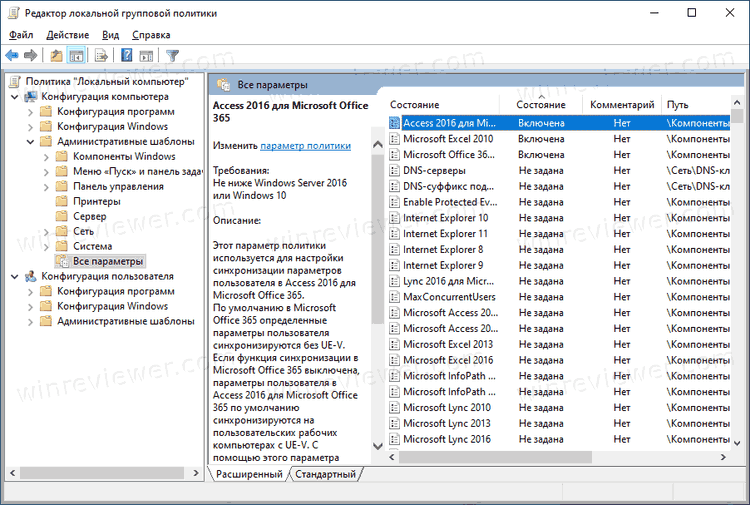Collapse computer Административные шаблоны node
Screen dimensions: 750x505
(x=30, y=142)
